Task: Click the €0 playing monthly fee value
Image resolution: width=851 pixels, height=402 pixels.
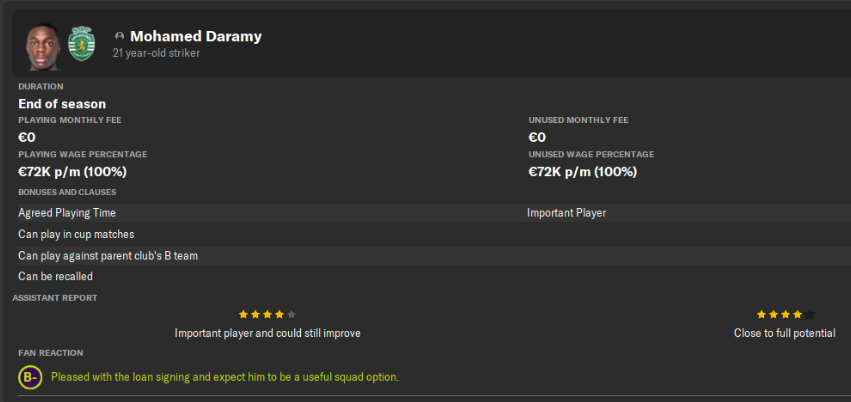Action: [27, 137]
